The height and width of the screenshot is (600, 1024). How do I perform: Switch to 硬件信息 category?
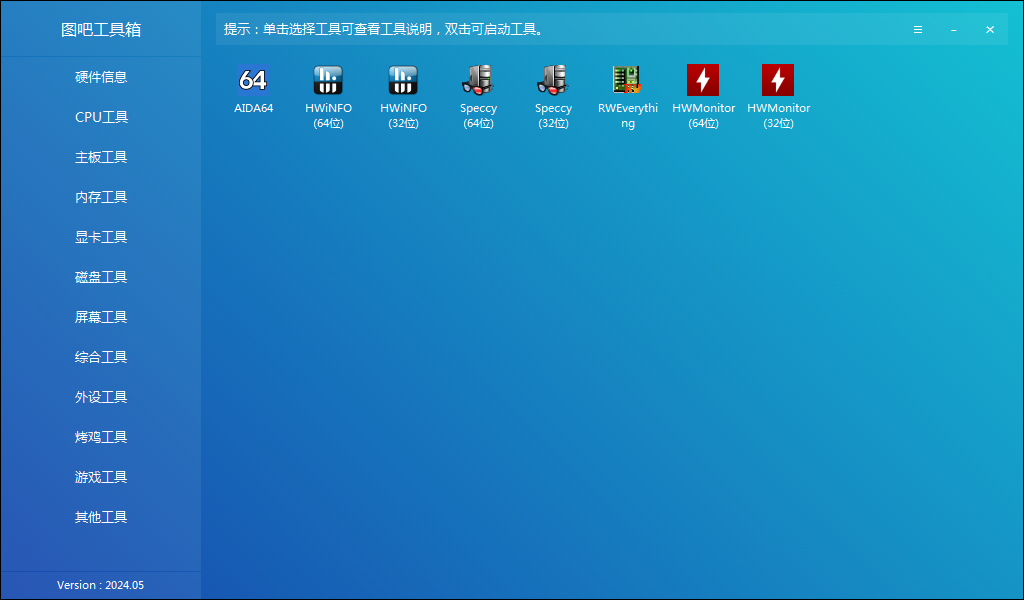pos(101,77)
